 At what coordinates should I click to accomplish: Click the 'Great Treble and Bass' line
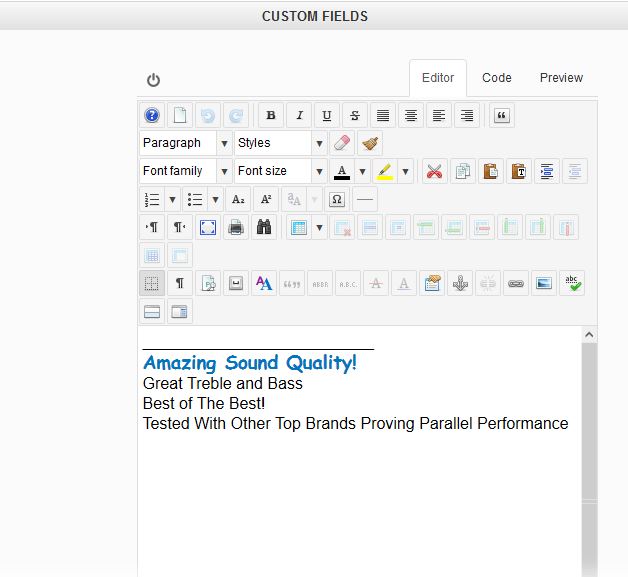pos(223,384)
